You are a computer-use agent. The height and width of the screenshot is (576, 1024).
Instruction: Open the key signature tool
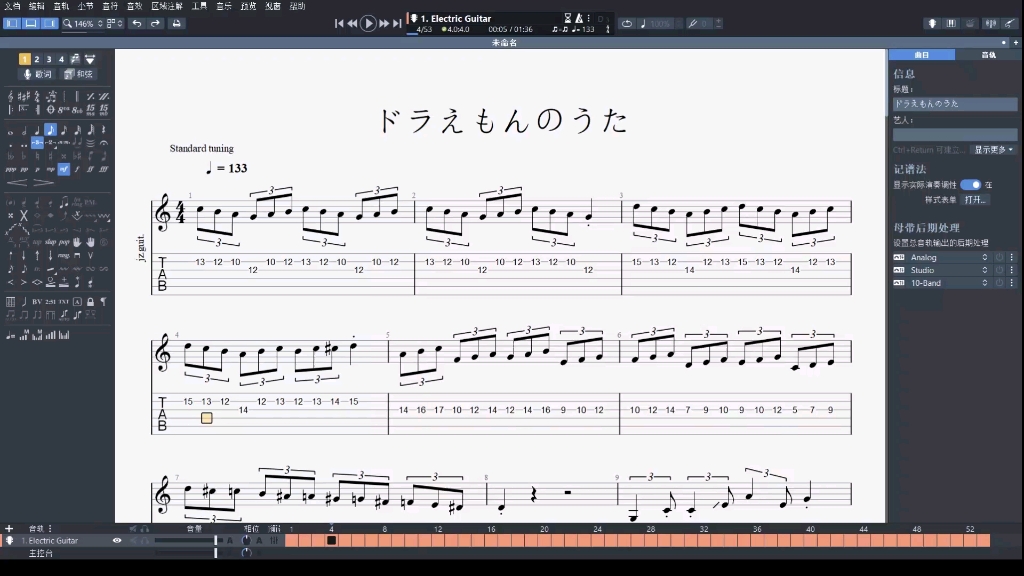[24, 97]
